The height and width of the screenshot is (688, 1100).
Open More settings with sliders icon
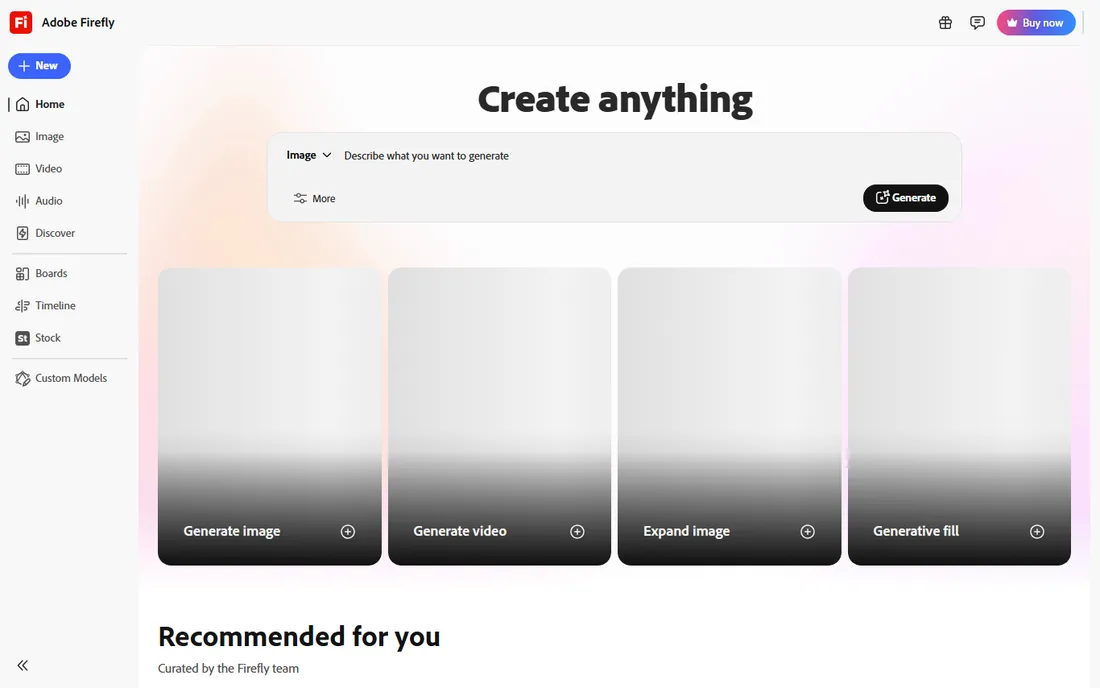[314, 198]
